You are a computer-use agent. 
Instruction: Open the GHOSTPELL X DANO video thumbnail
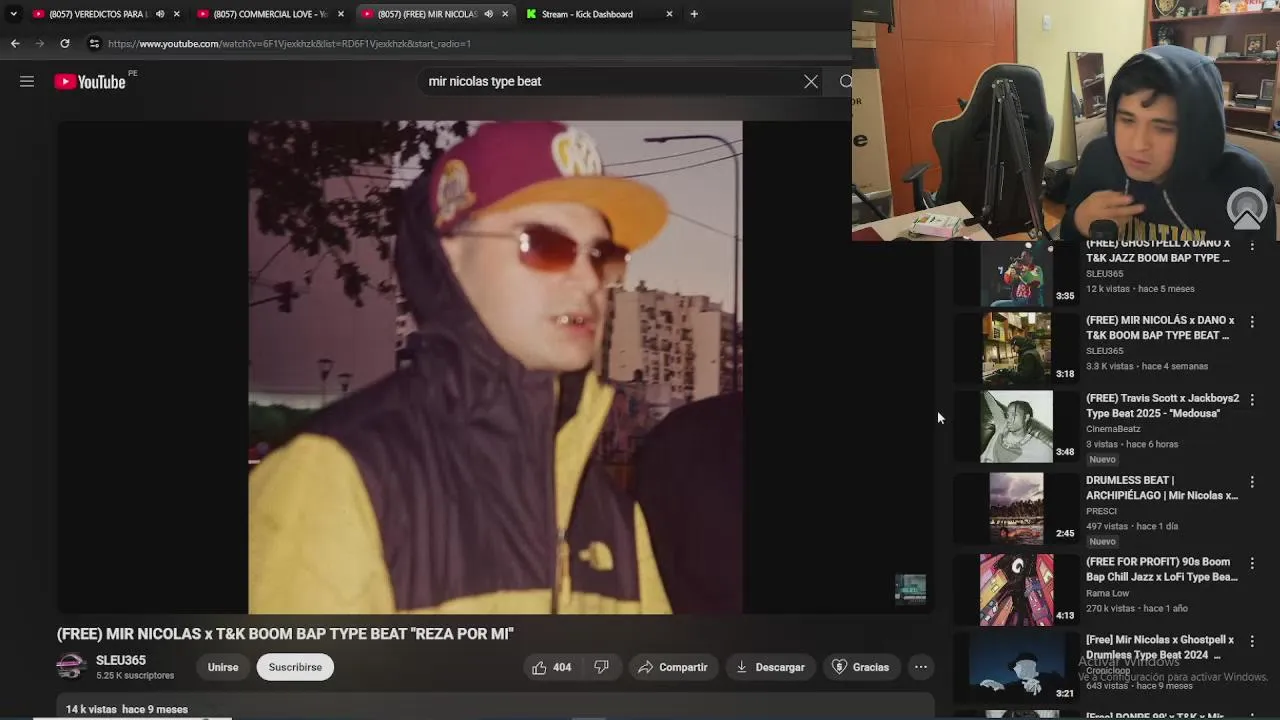[x=1016, y=273]
